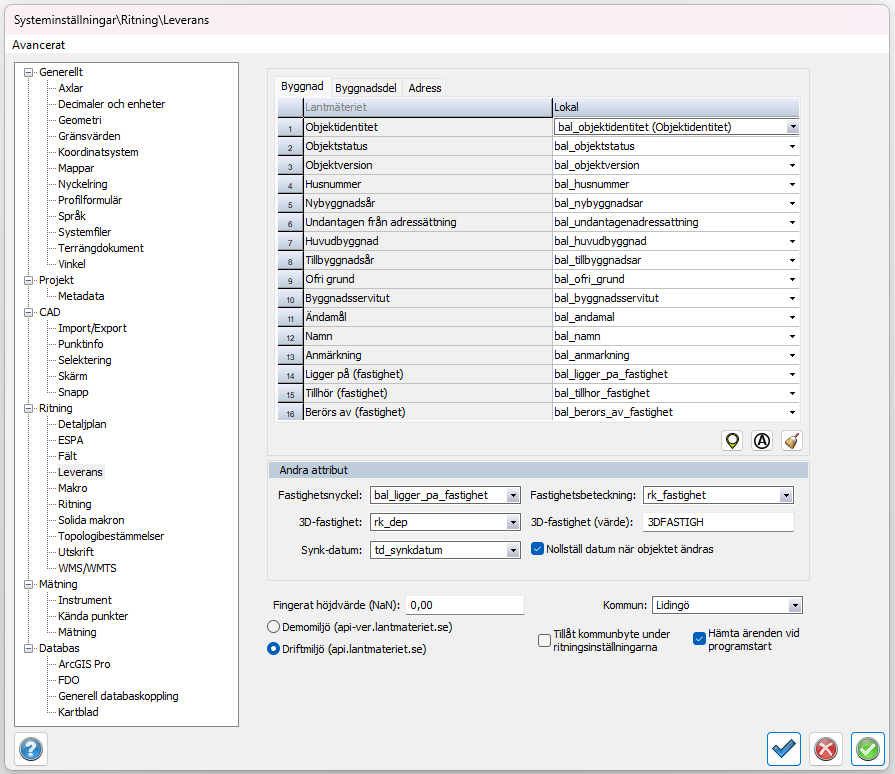Enable Tillåt kommunbyte under ritningsinställningarna
The width and height of the screenshot is (895, 774).
tap(545, 640)
